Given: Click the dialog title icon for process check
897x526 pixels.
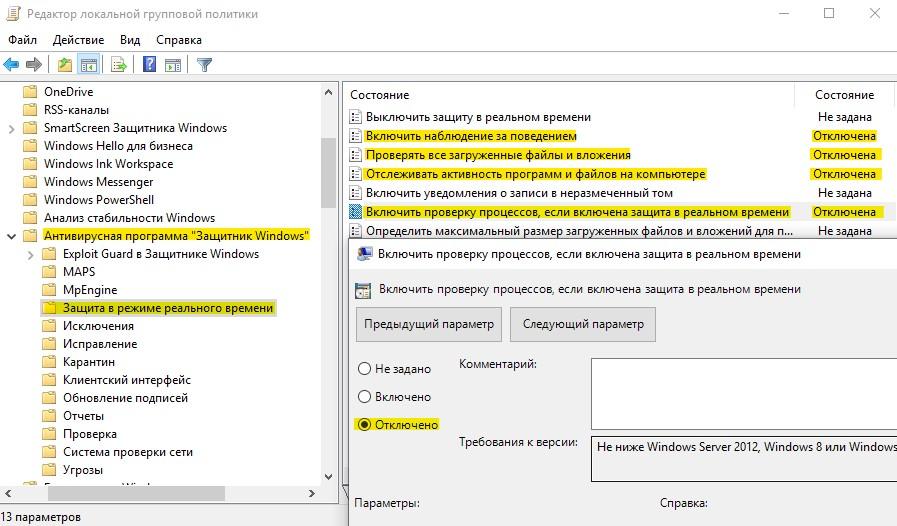Looking at the screenshot, I should (364, 254).
